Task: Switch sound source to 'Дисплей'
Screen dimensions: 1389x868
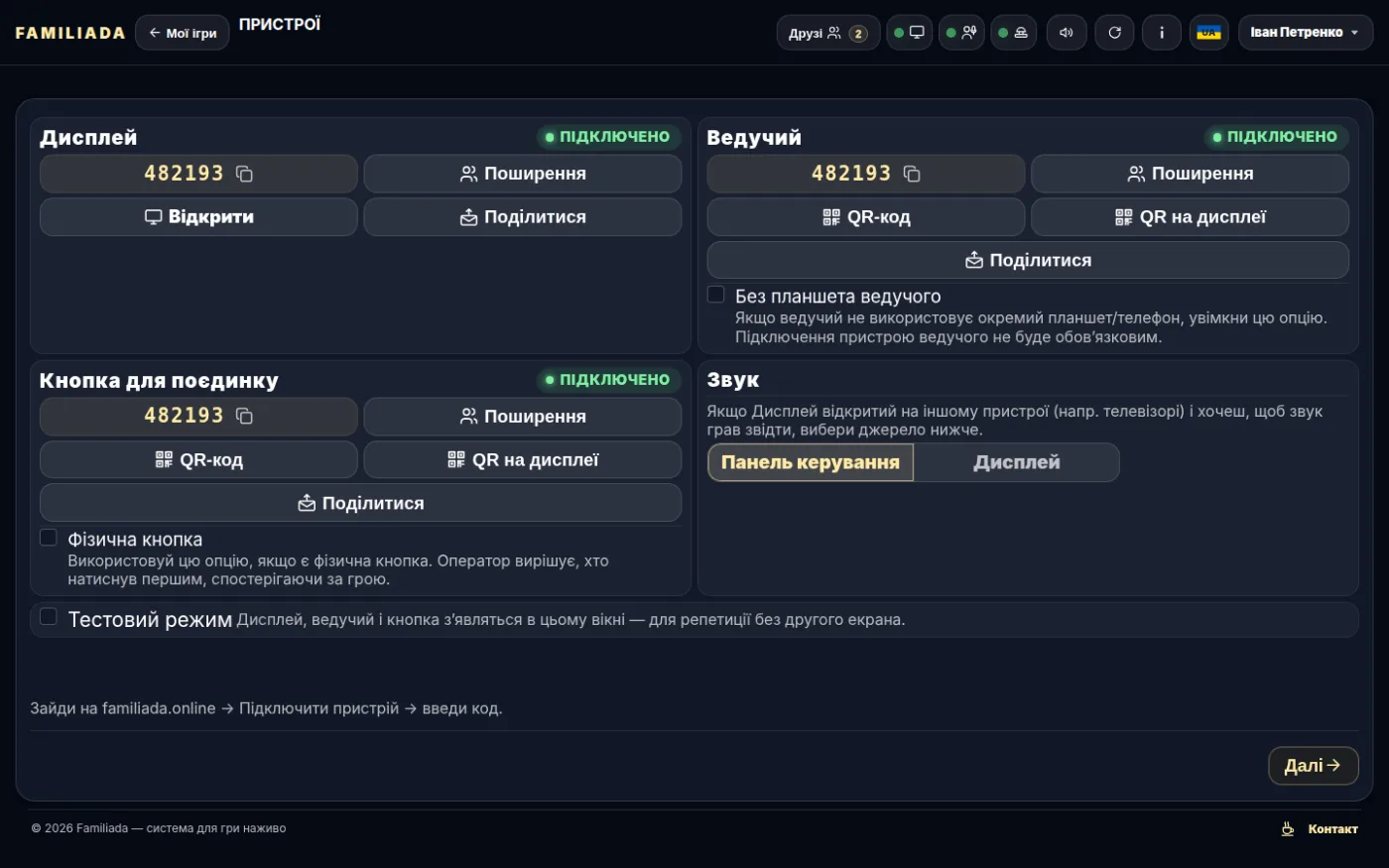Action: [1017, 462]
